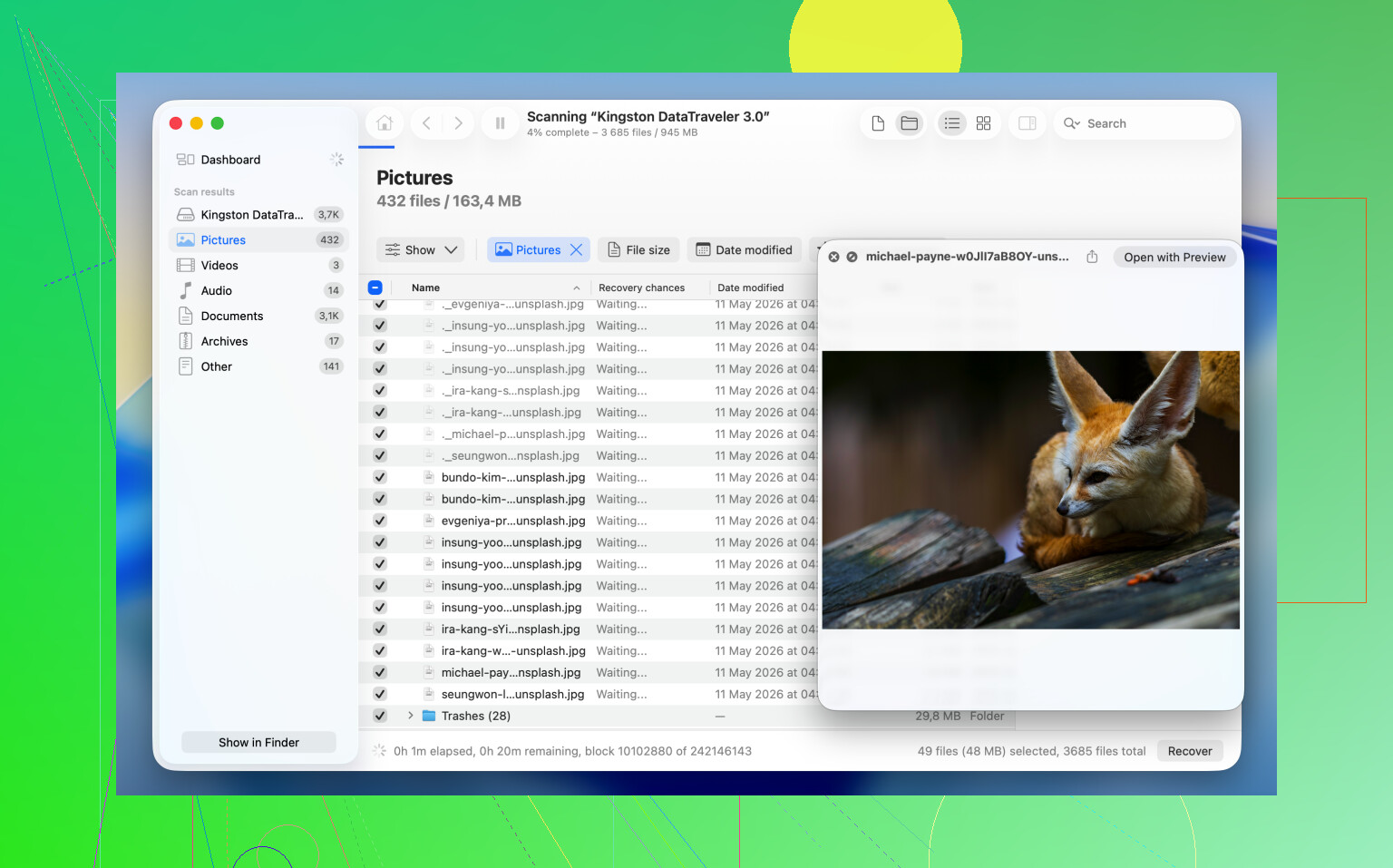Expand the Trashes (28) folder
Screen dimensions: 1393x868
click(x=411, y=717)
